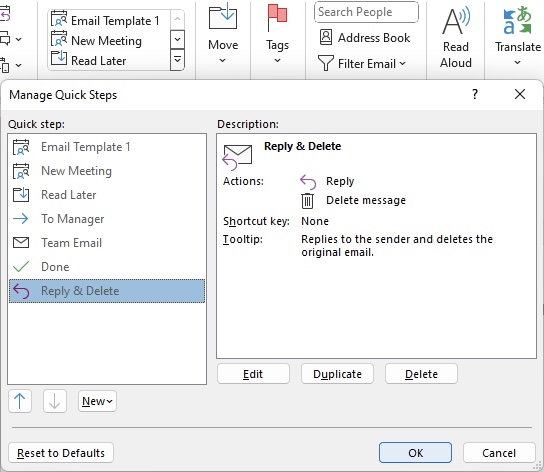Click Reset to Defaults
The width and height of the screenshot is (544, 472).
[x=61, y=453]
